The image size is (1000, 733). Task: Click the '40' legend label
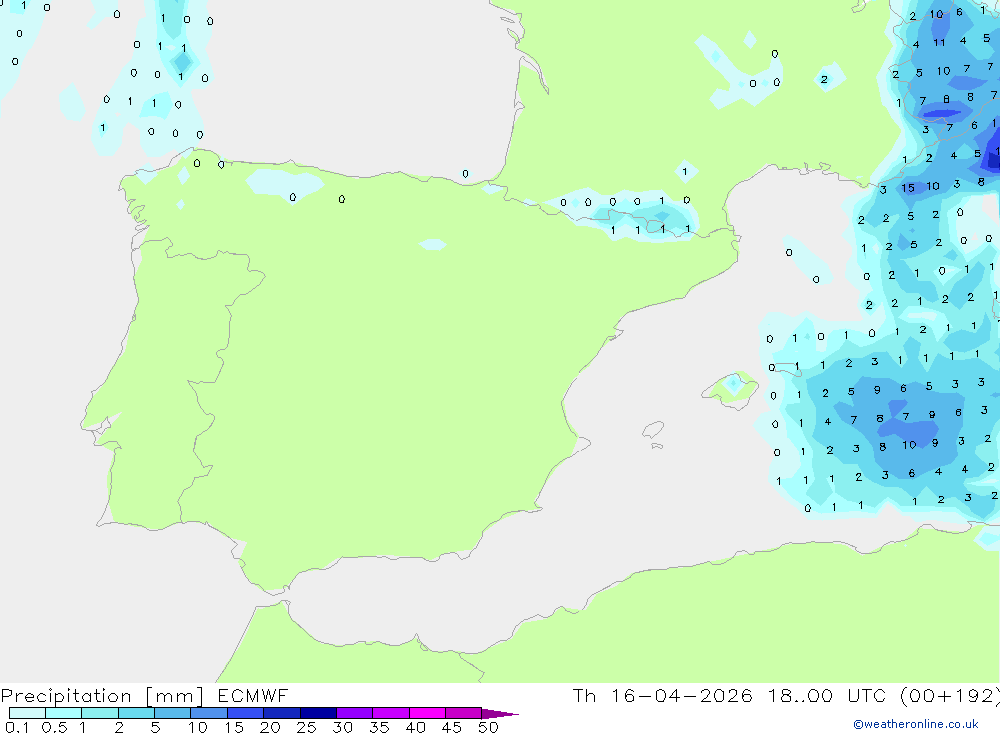tap(415, 727)
